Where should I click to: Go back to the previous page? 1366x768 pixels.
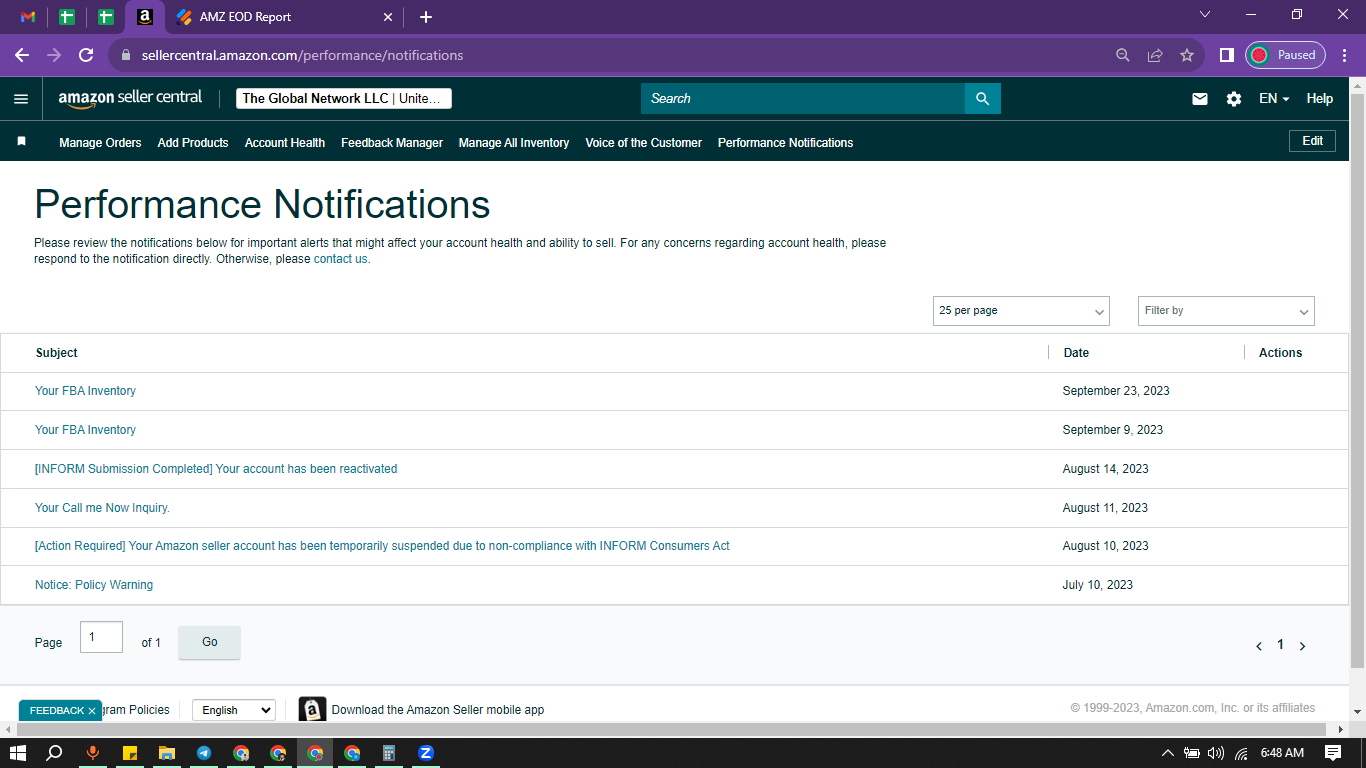tap(21, 55)
